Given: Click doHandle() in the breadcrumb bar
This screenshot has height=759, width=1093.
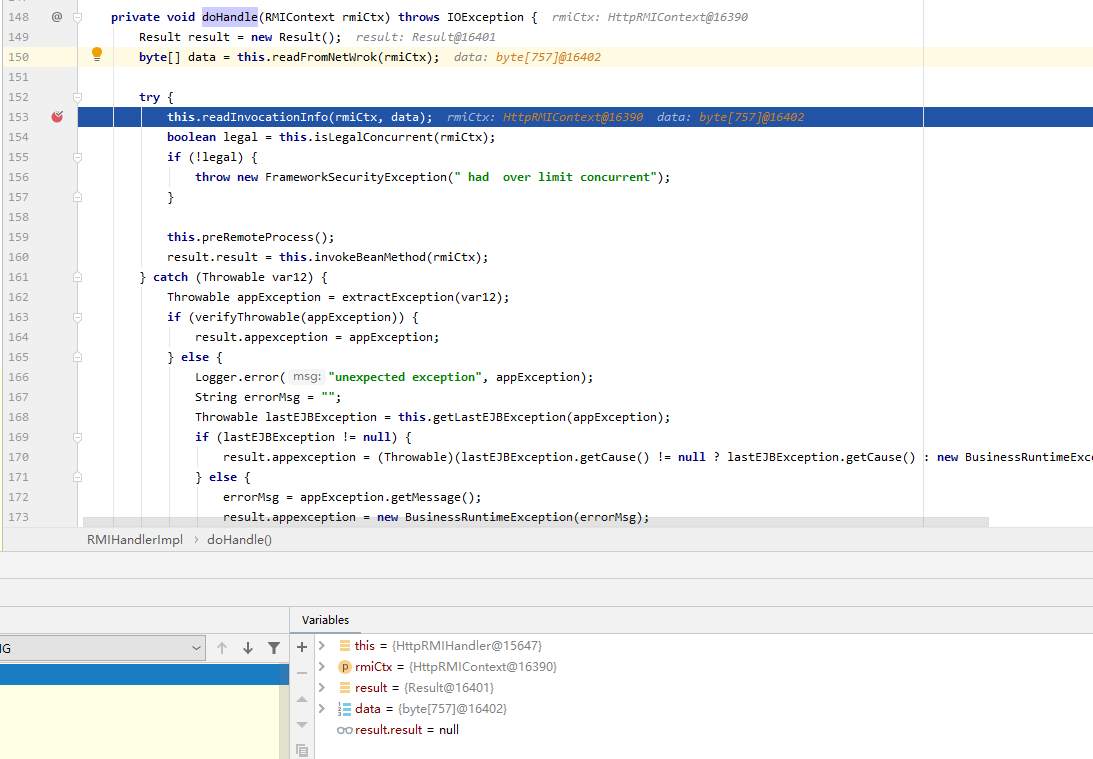Looking at the screenshot, I should tap(239, 539).
